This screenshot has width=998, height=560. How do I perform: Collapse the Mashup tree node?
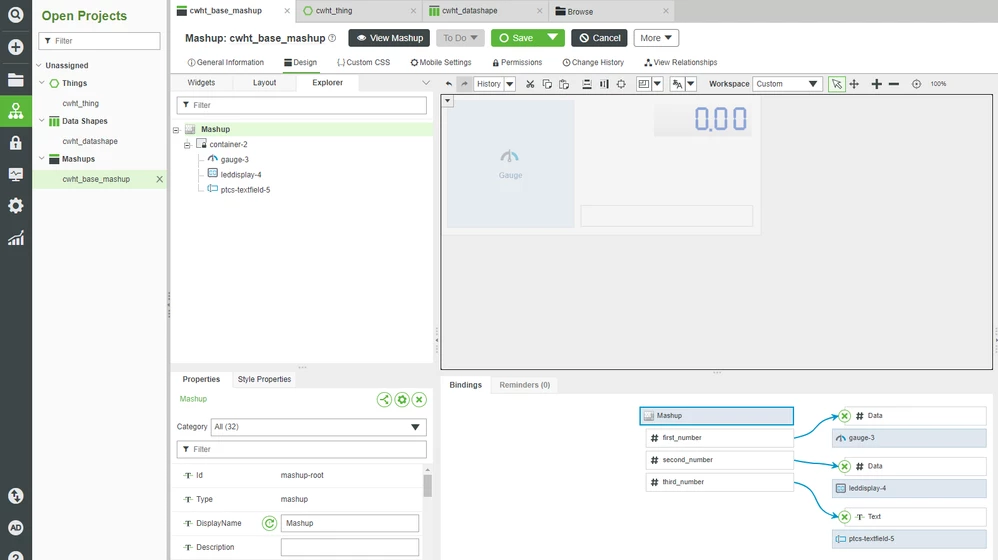[176, 130]
